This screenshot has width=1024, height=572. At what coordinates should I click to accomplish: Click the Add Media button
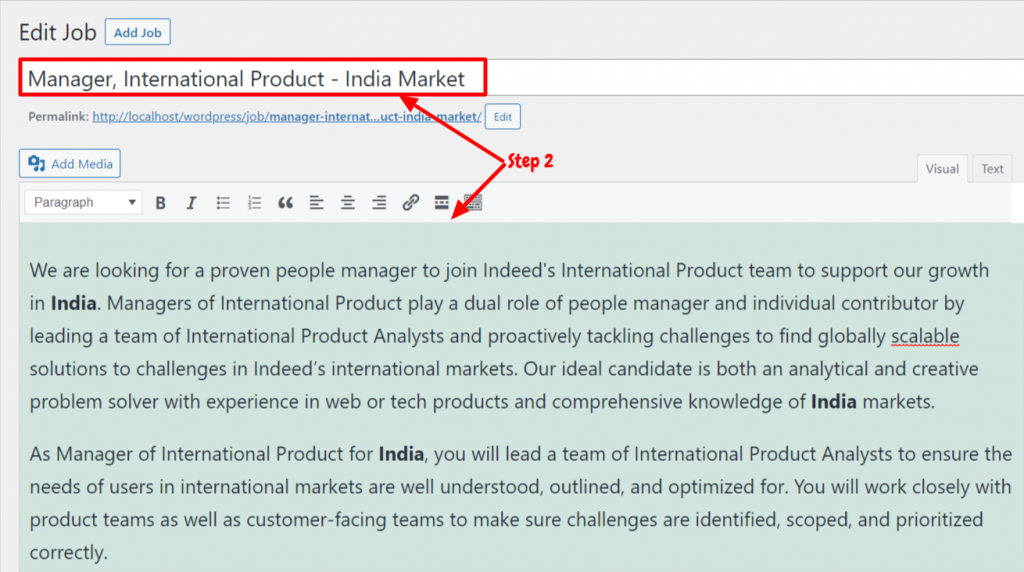(70, 163)
